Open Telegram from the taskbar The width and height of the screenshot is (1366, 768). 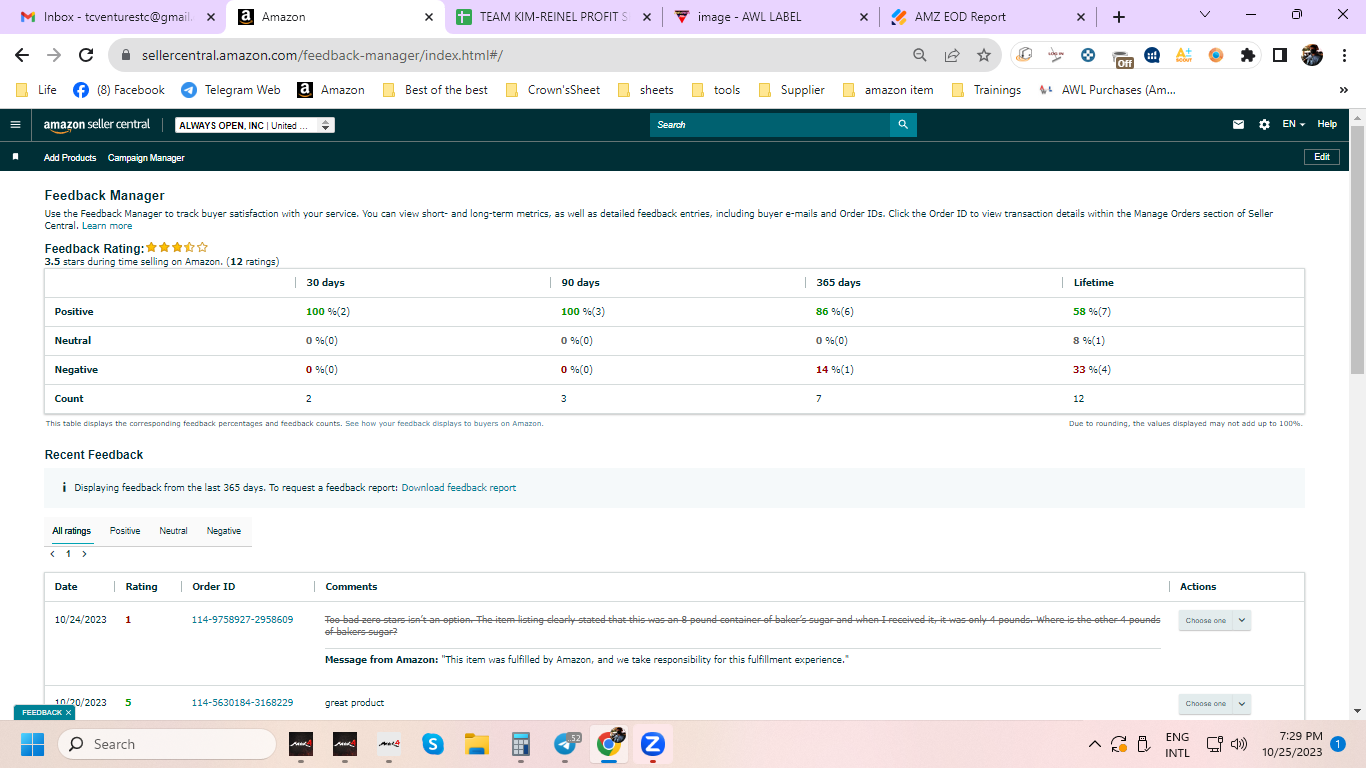[566, 744]
